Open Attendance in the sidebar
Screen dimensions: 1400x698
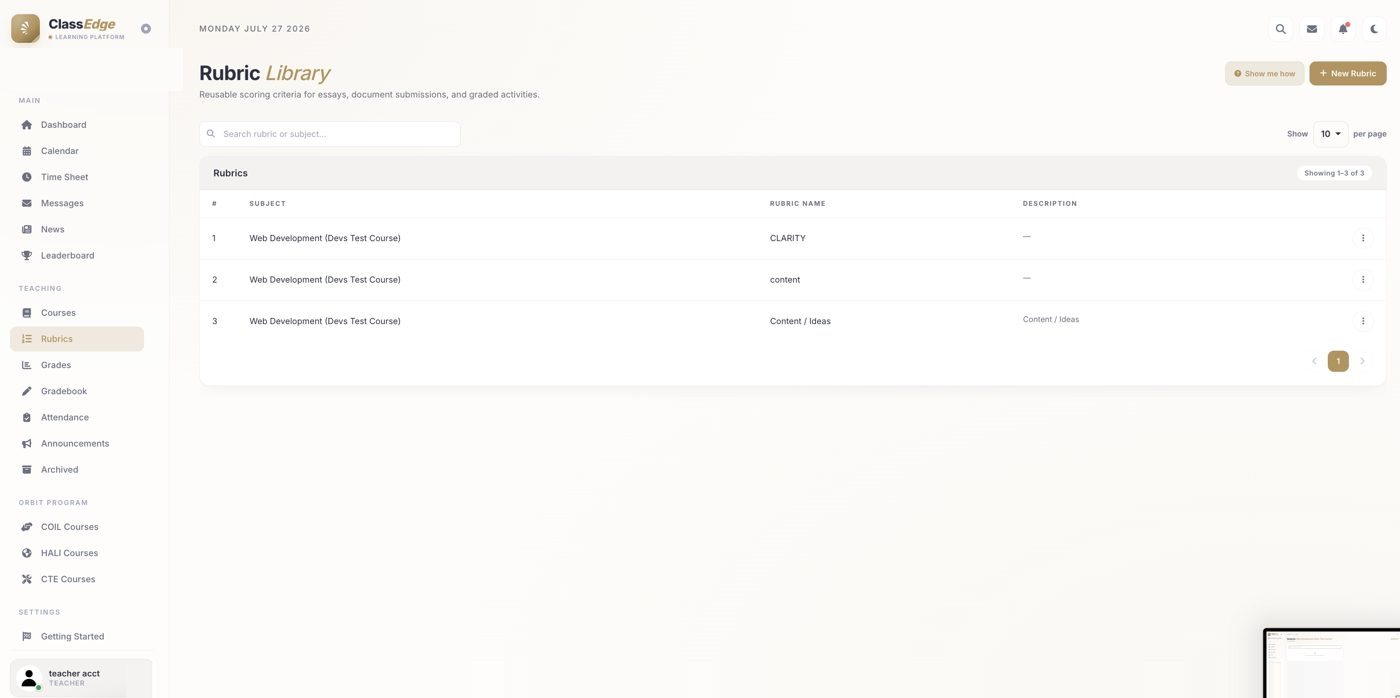77,417
